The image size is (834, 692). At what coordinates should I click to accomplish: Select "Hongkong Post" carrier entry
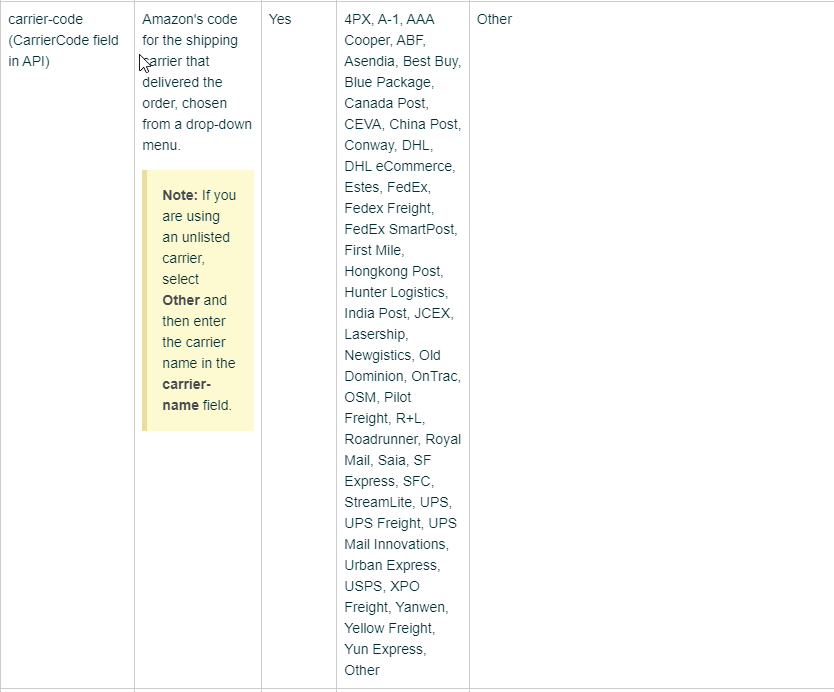click(393, 271)
